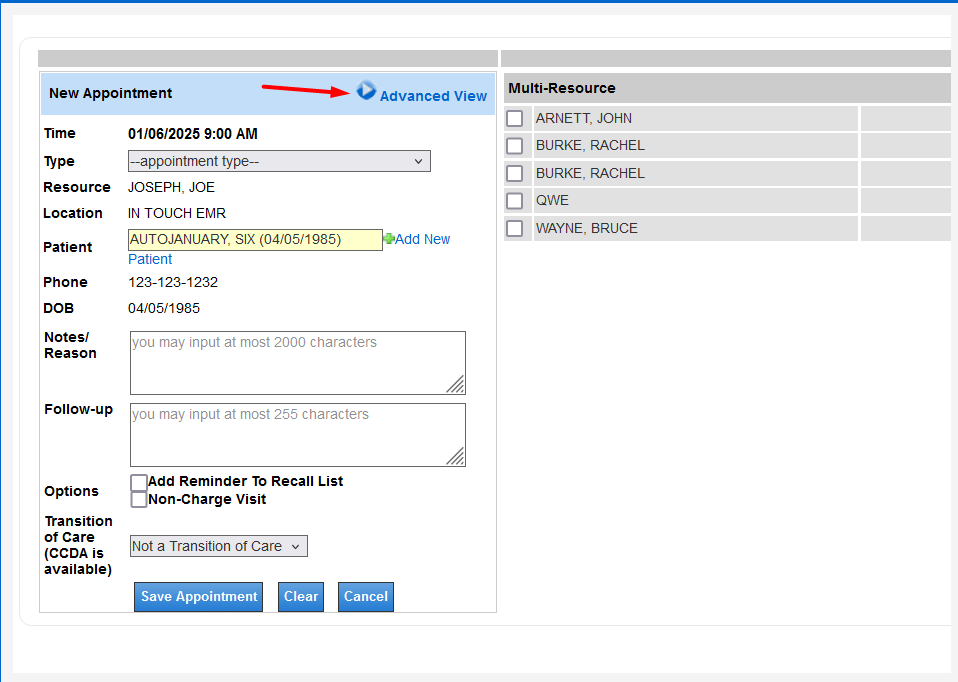Click the Save Appointment button
Screen dimensions: 958x682
pos(198,597)
